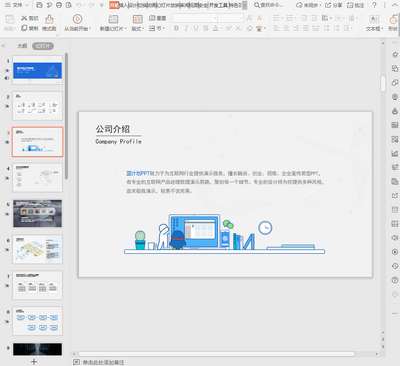Toggle left text alignment
The width and height of the screenshot is (400, 366).
276,28
